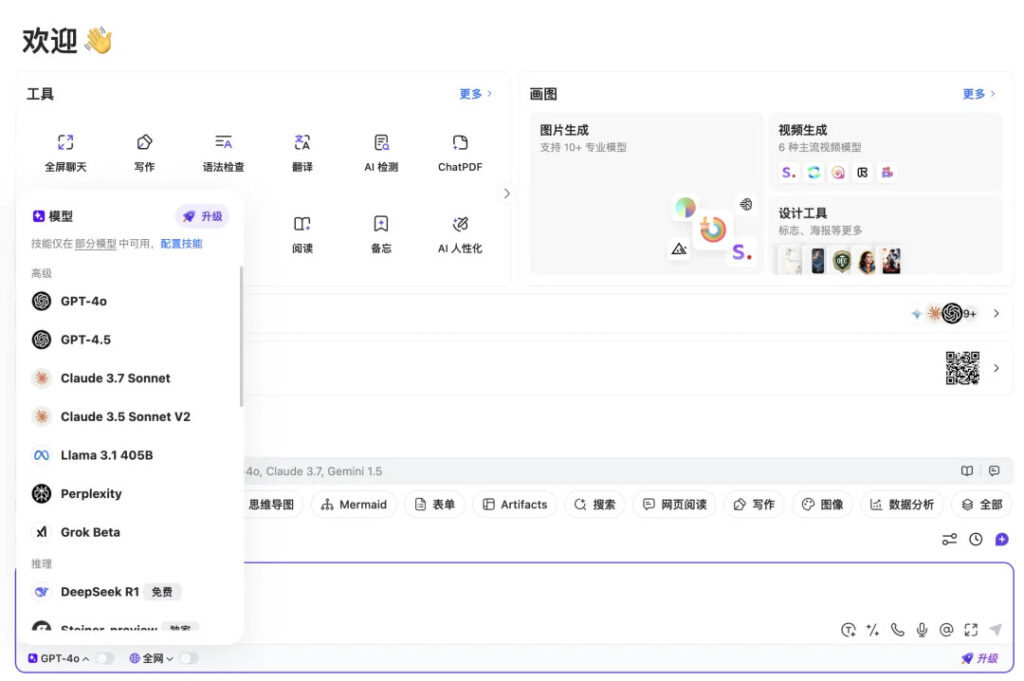The height and width of the screenshot is (681, 1024).
Task: Open the AI 检测 detector tool
Action: (x=381, y=153)
